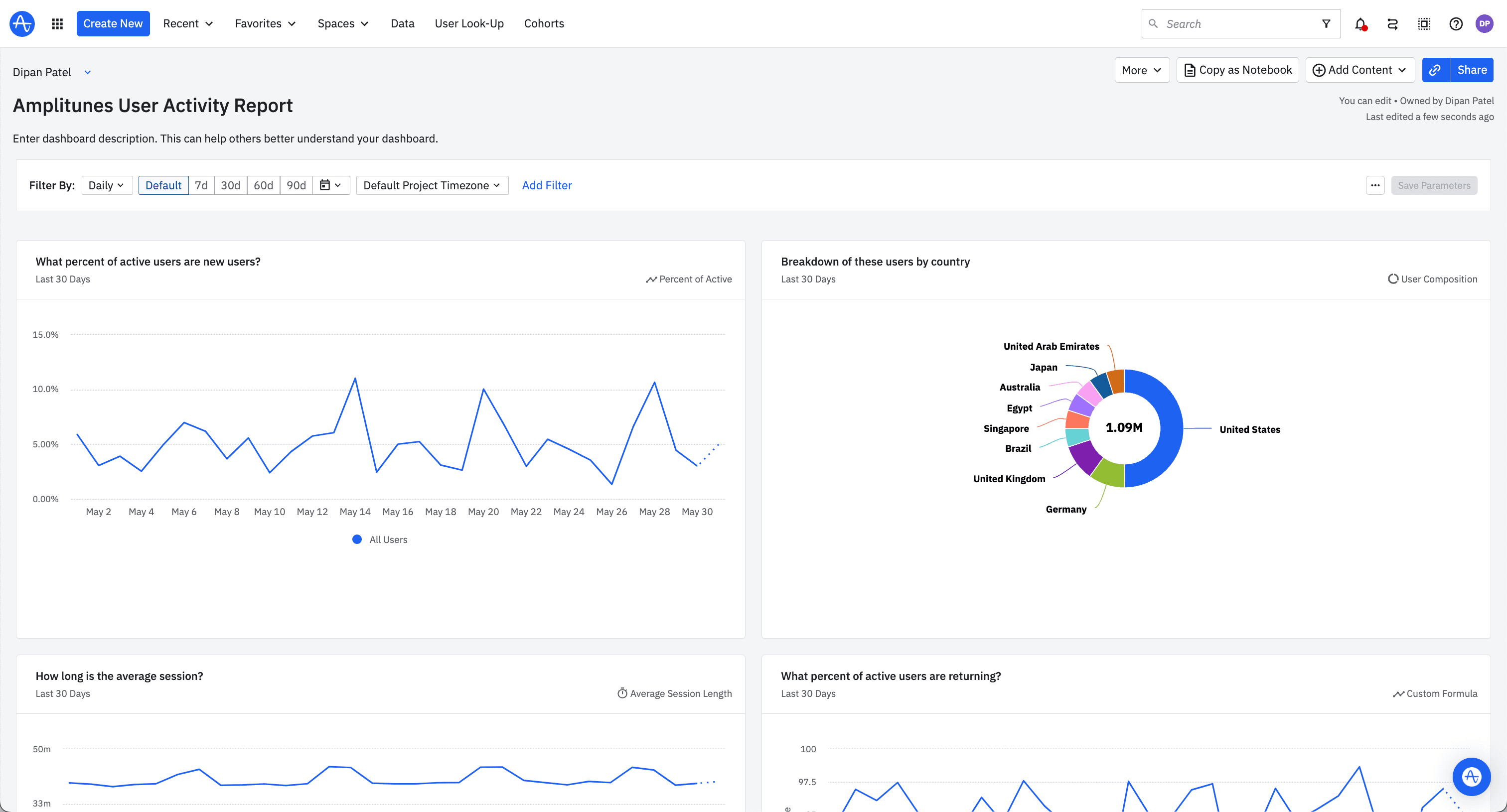Click the floating Amplitude assistant icon

coord(1471,777)
